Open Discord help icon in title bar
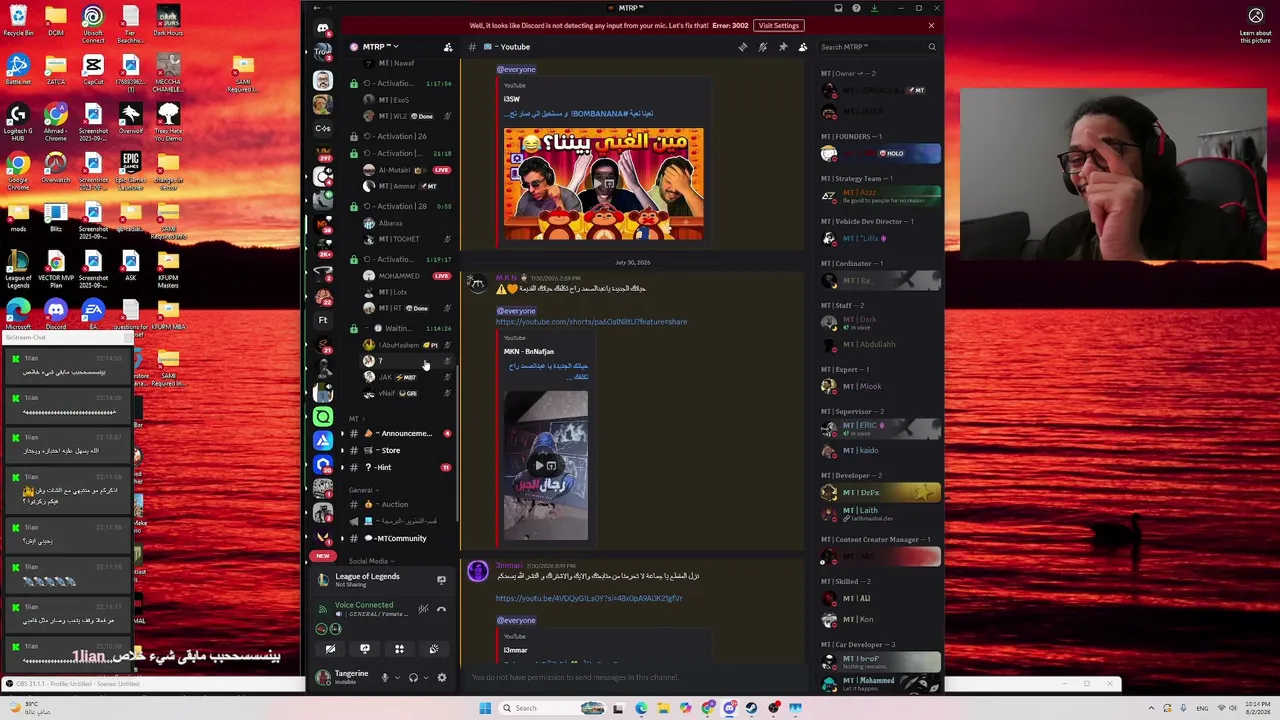 [856, 8]
